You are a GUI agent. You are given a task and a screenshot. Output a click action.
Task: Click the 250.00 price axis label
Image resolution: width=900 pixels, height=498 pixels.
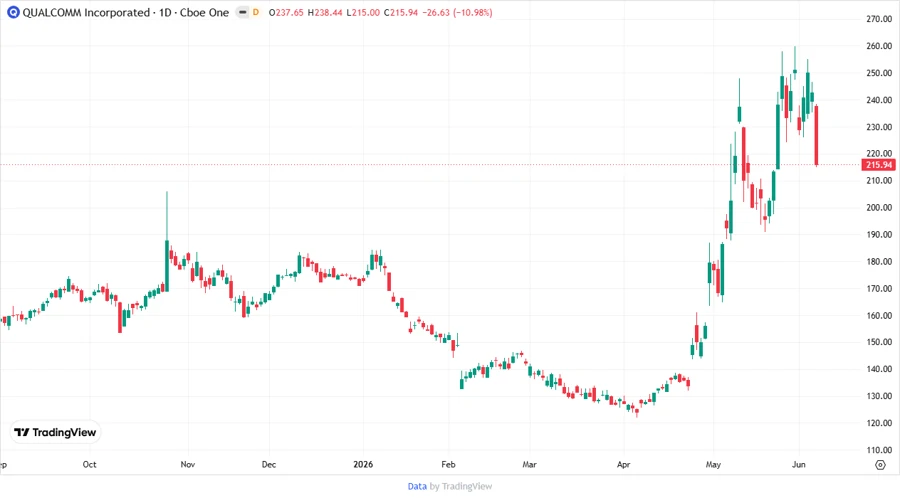pyautogui.click(x=879, y=73)
